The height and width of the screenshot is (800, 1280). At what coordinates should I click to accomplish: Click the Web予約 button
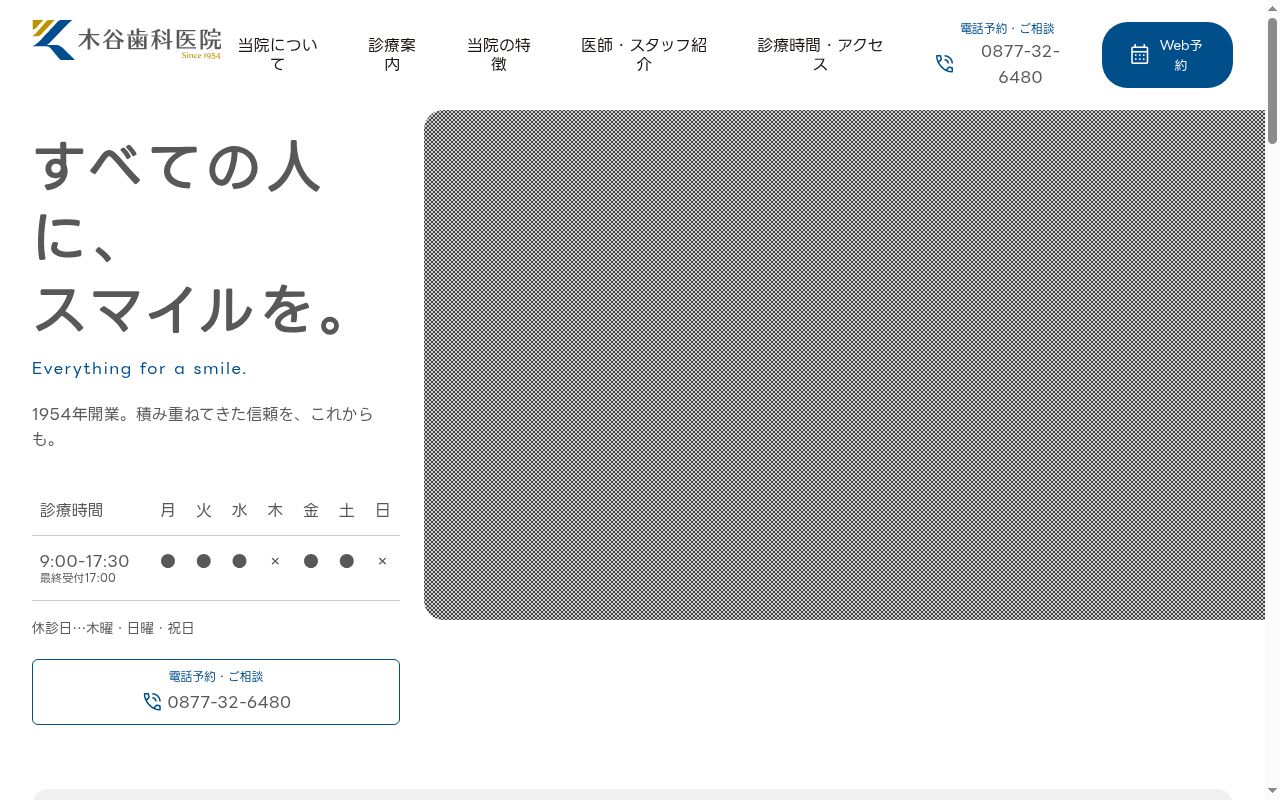1167,55
